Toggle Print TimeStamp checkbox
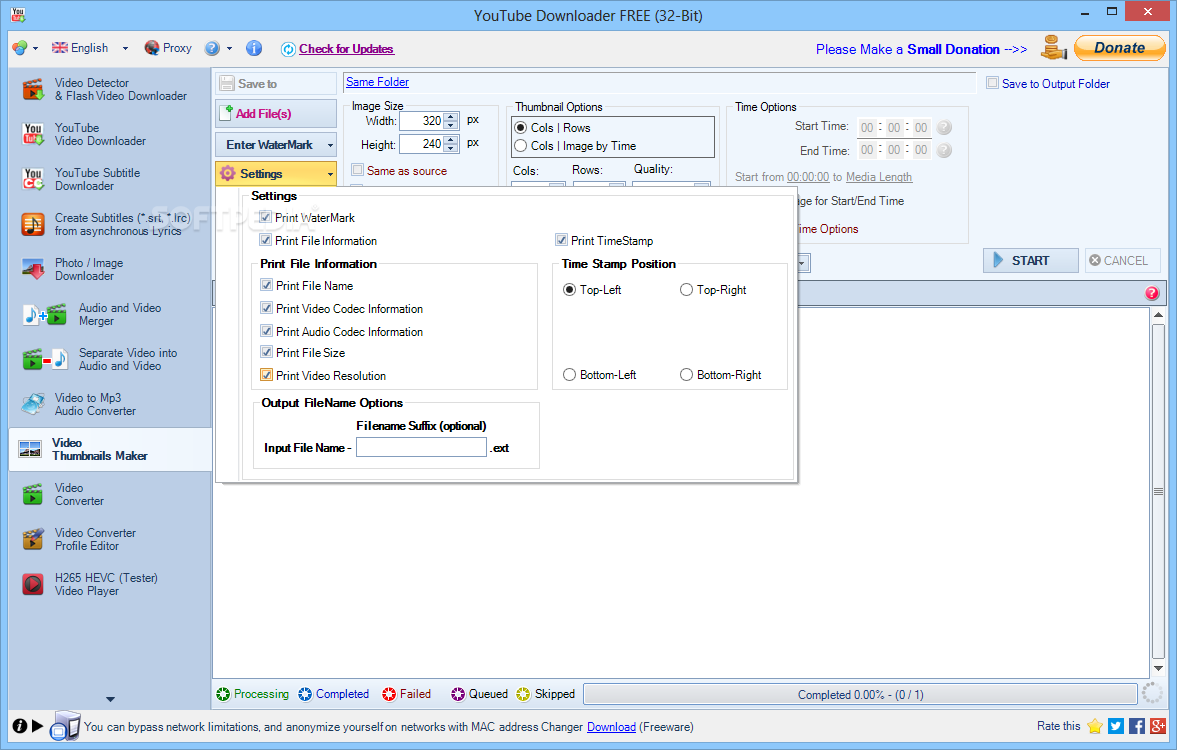 [561, 240]
